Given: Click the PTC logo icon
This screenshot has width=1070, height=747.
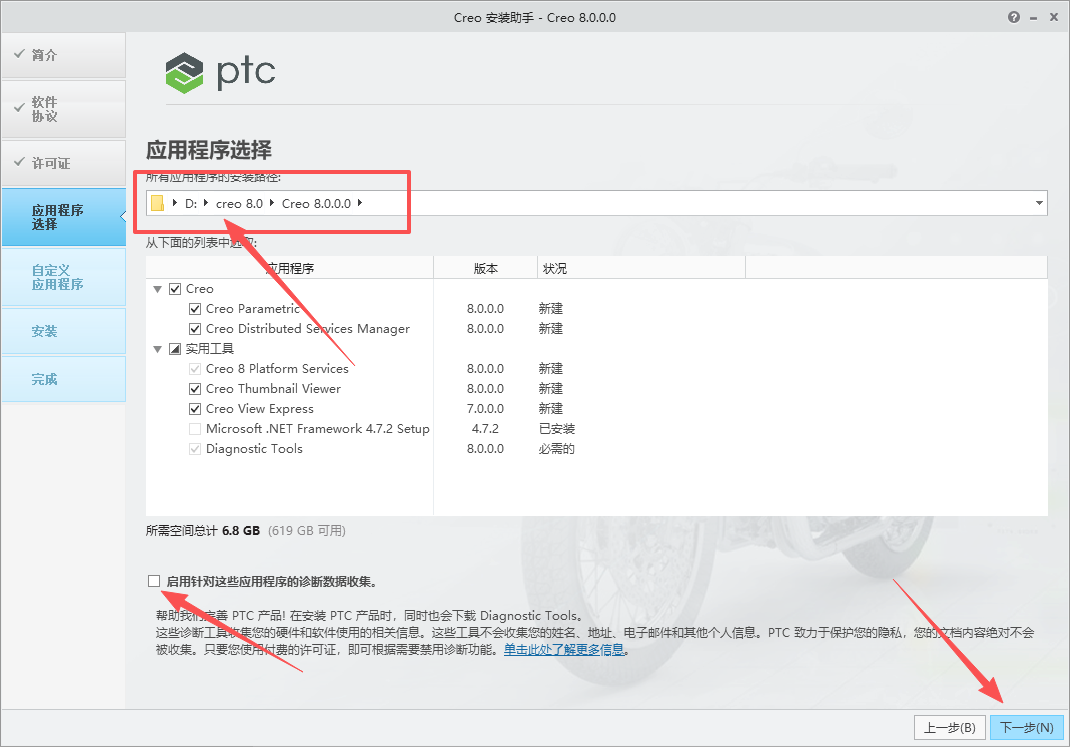Looking at the screenshot, I should point(183,72).
